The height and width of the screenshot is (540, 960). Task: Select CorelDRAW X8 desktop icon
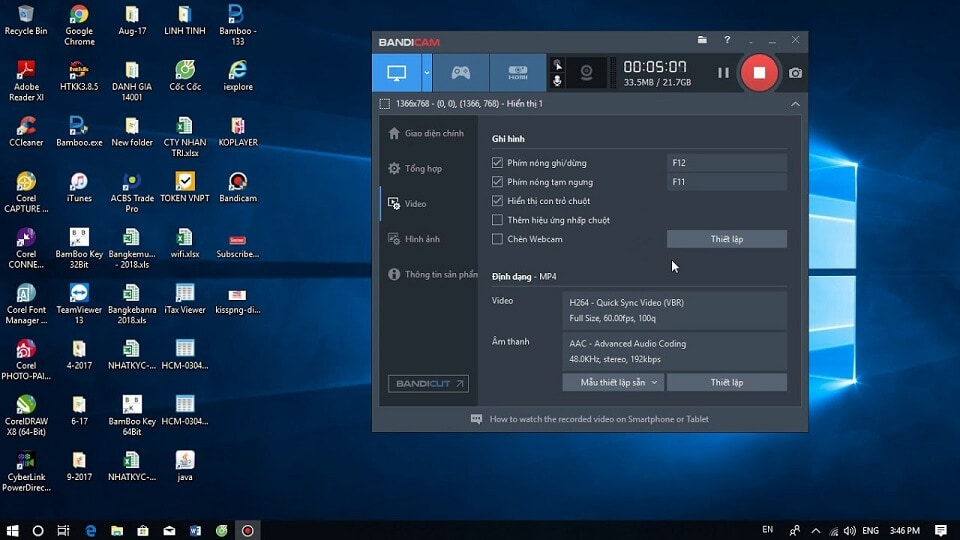click(x=26, y=415)
